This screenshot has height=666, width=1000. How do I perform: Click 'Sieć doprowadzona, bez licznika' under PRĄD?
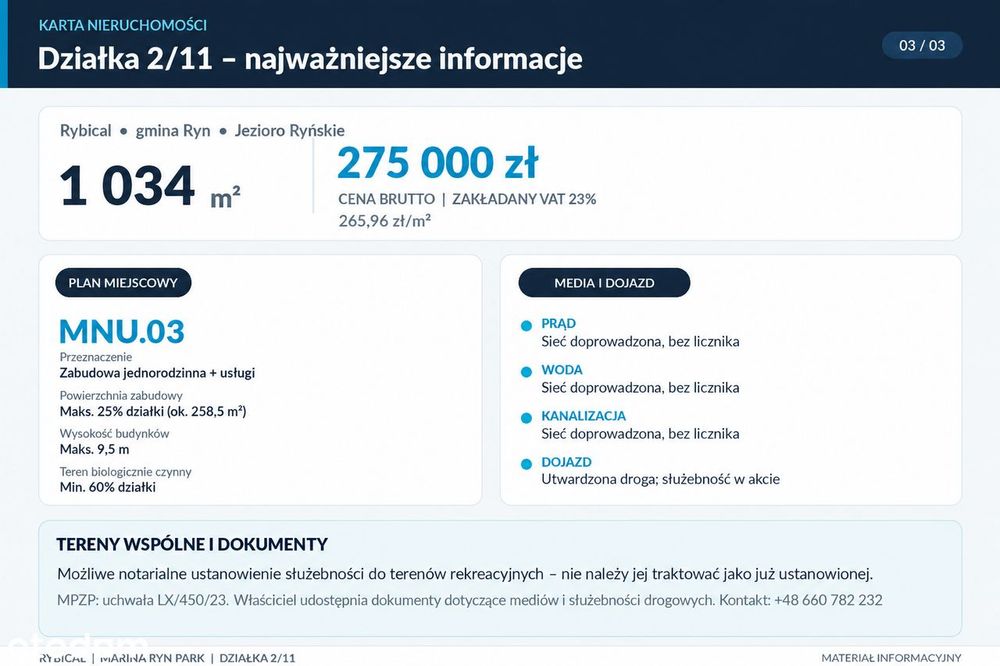(x=640, y=341)
